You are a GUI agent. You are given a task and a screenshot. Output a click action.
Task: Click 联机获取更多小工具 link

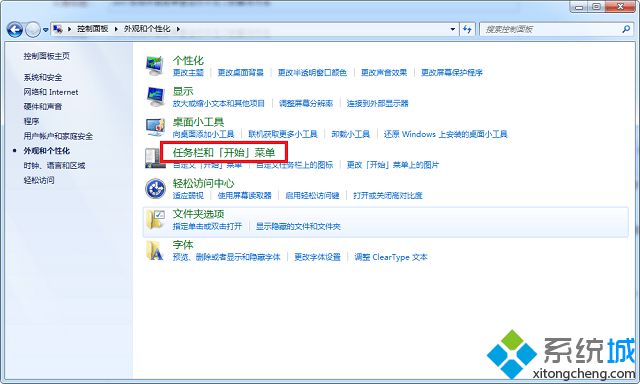[282, 134]
